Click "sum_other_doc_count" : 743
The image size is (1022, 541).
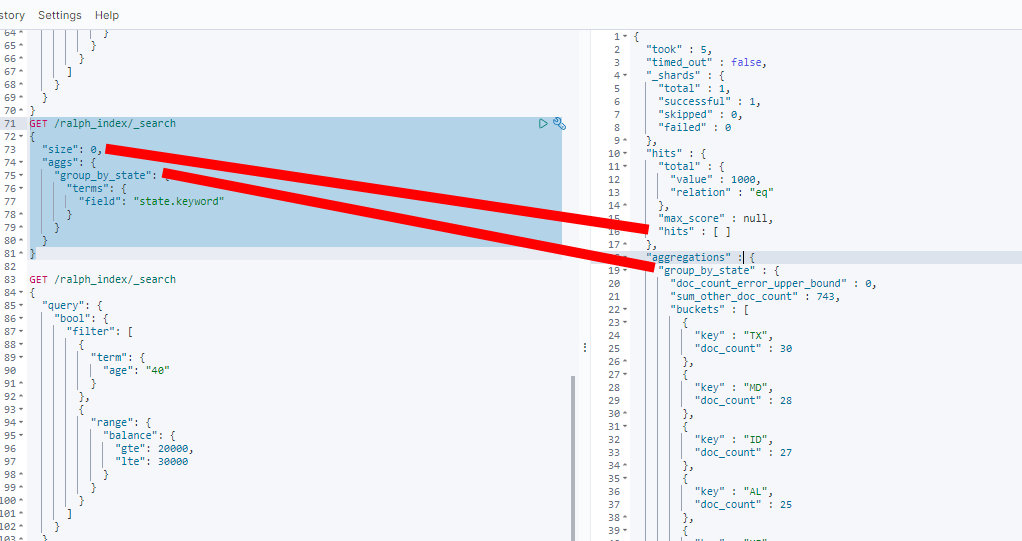pyautogui.click(x=755, y=297)
